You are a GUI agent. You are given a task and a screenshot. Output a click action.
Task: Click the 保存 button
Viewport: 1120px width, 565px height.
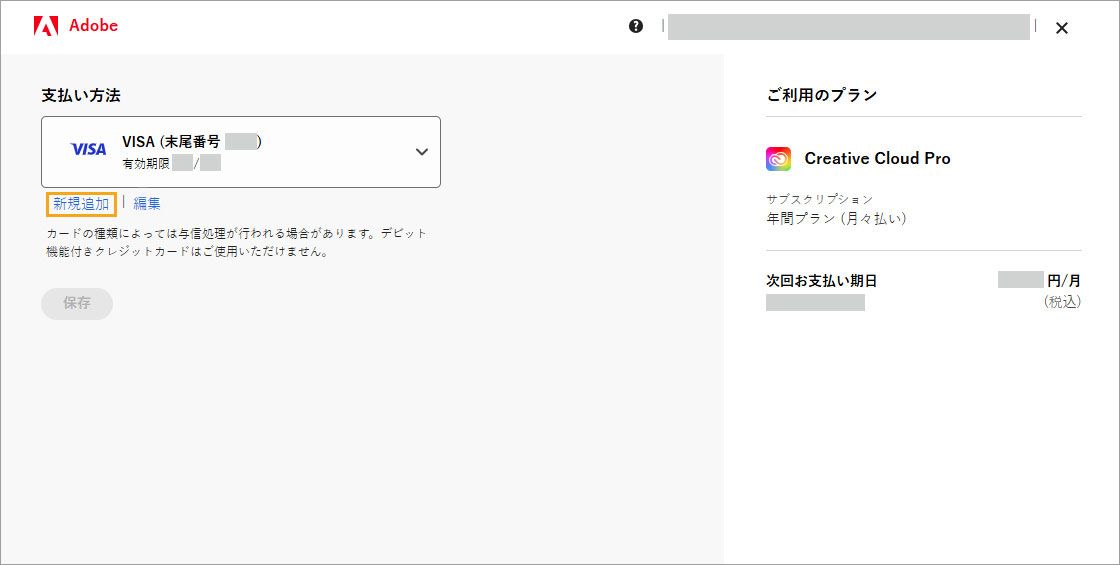(x=77, y=303)
